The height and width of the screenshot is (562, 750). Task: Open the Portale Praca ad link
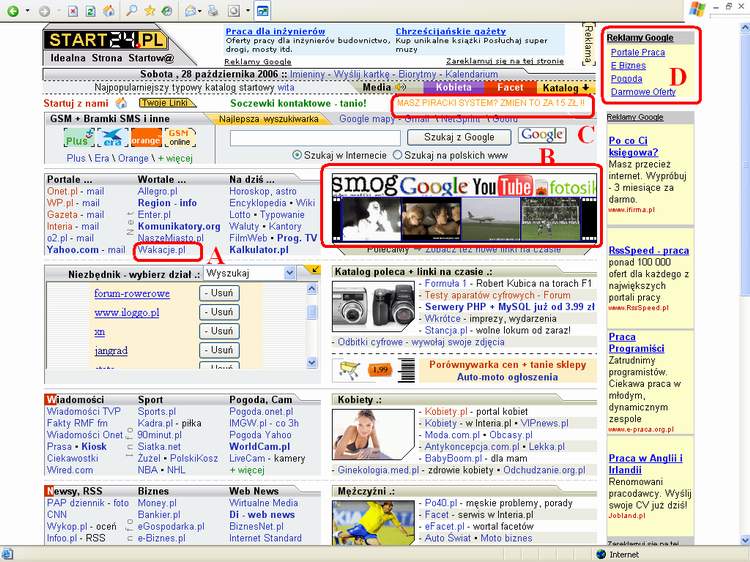click(x=638, y=52)
